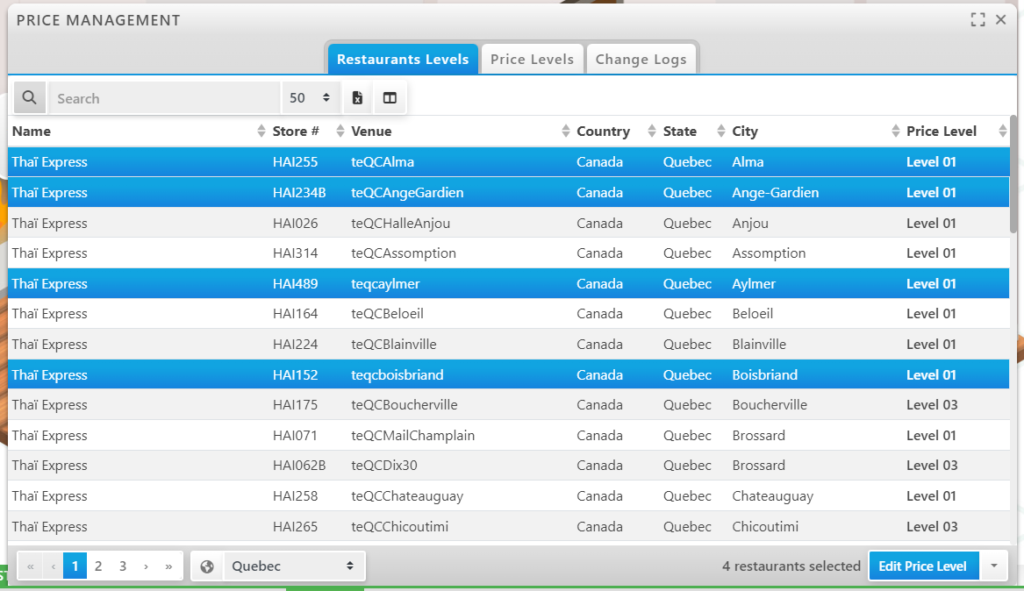
Task: Open the Change Logs tab
Action: click(x=641, y=59)
